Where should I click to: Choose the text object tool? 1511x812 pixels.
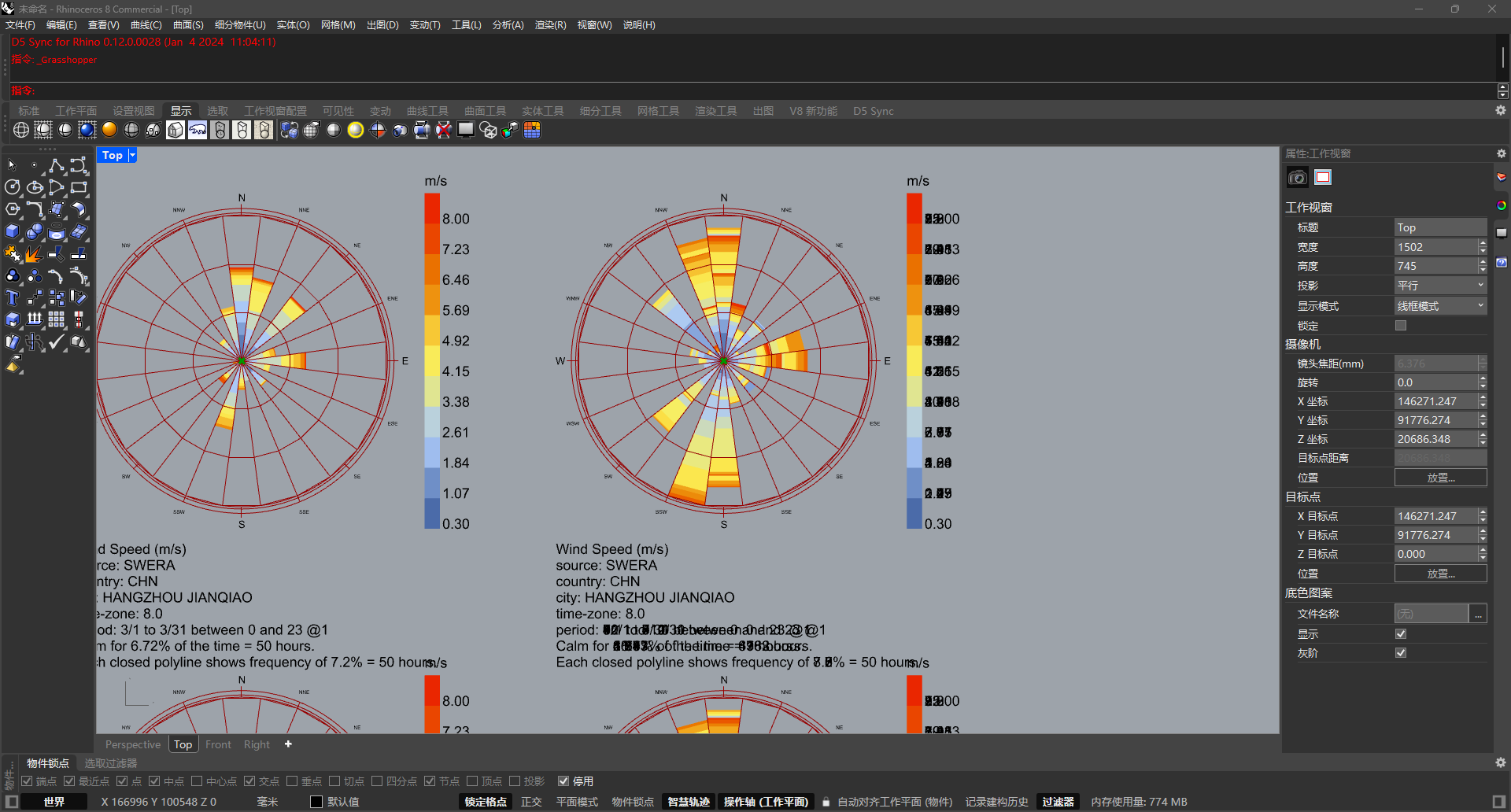[x=12, y=297]
